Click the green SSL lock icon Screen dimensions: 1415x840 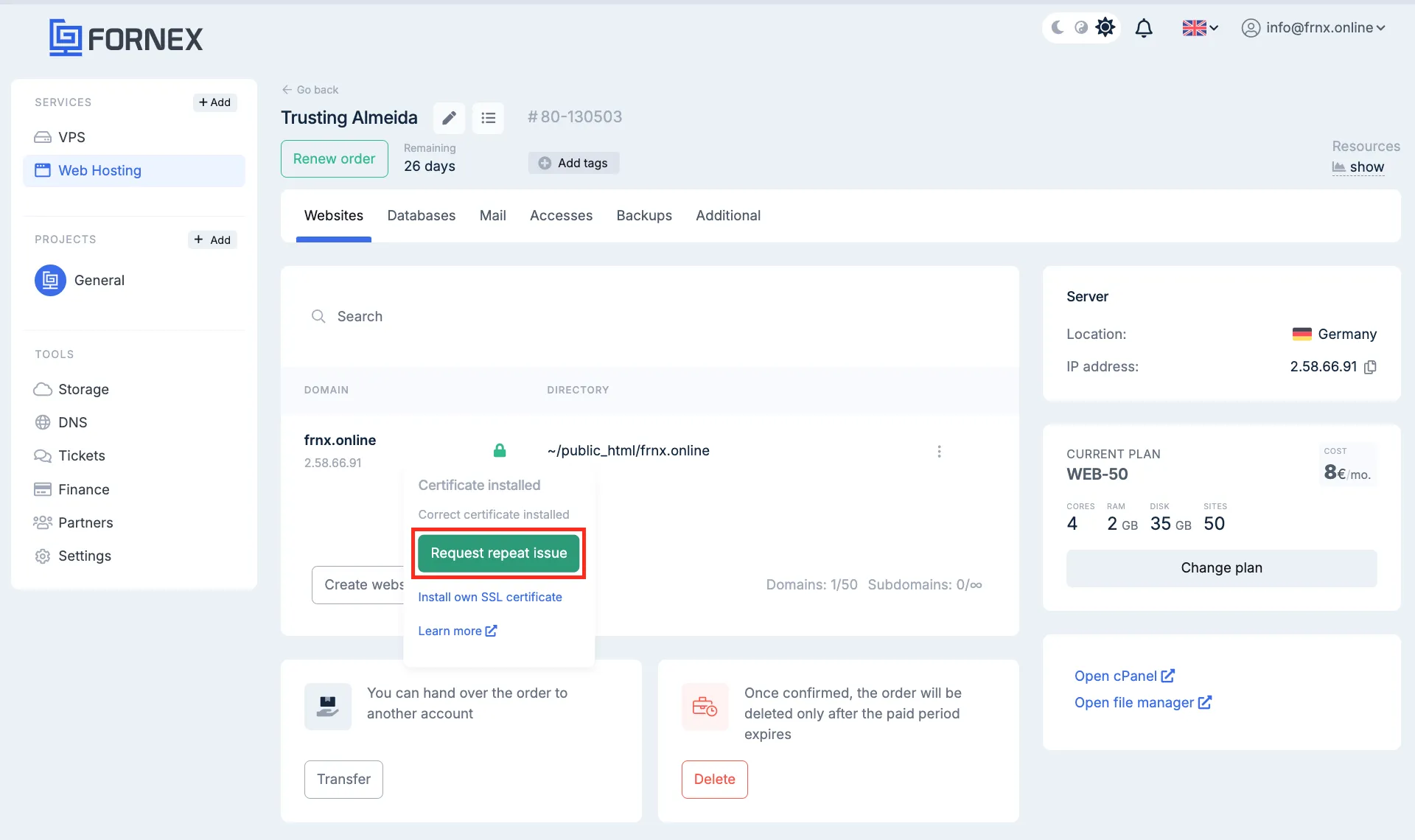(x=500, y=450)
